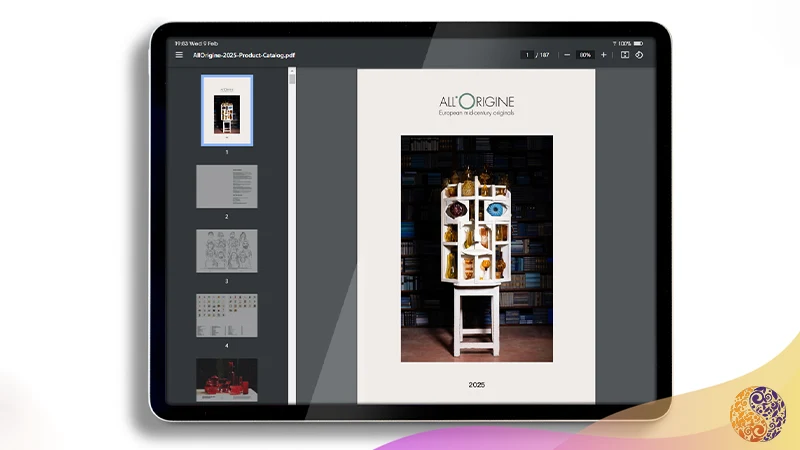800x450 pixels.
Task: Open the hamburger sidebar menu
Action: 179,55
